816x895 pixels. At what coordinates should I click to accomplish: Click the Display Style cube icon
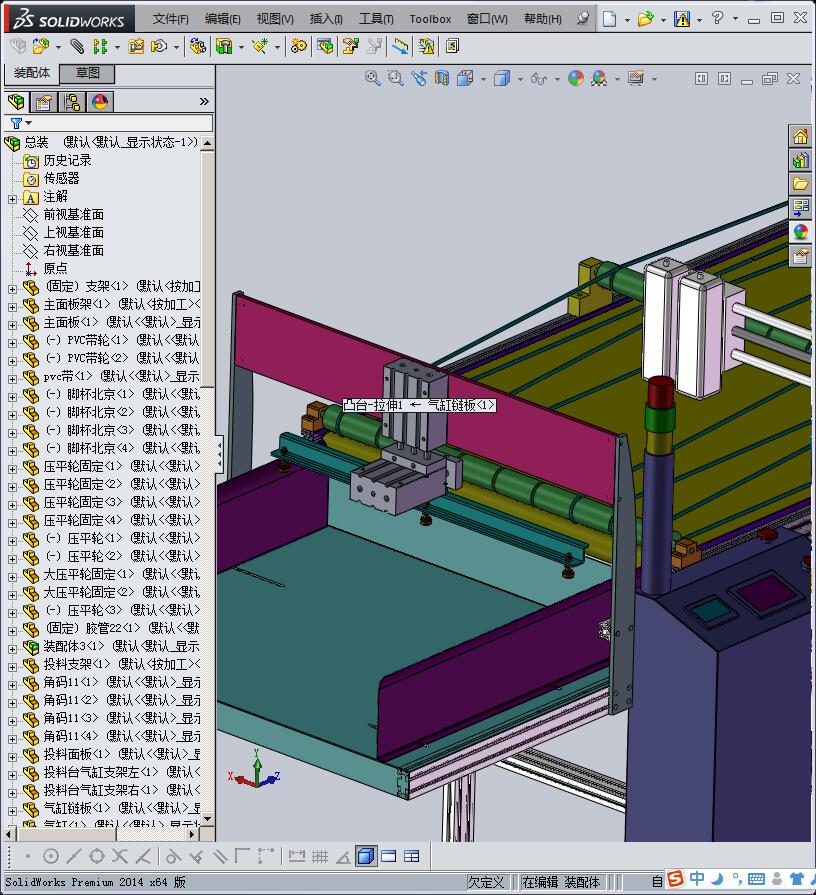point(502,78)
